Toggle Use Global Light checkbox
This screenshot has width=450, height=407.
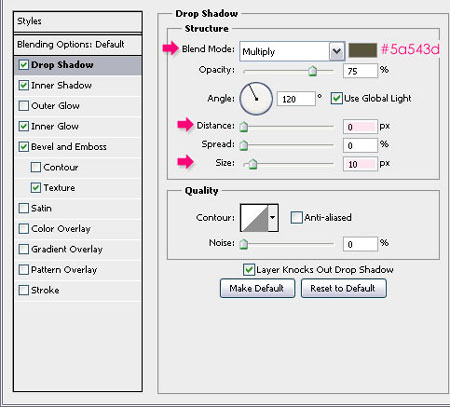point(337,98)
